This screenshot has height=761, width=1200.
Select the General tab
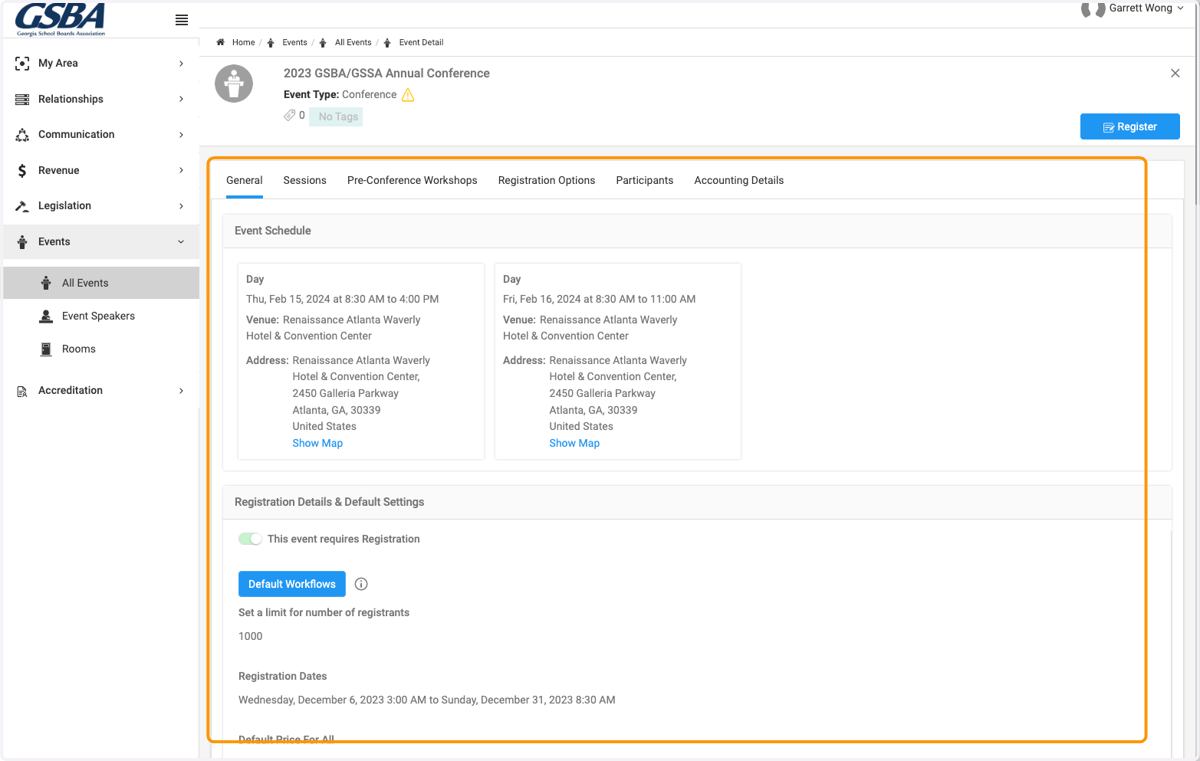(x=244, y=181)
